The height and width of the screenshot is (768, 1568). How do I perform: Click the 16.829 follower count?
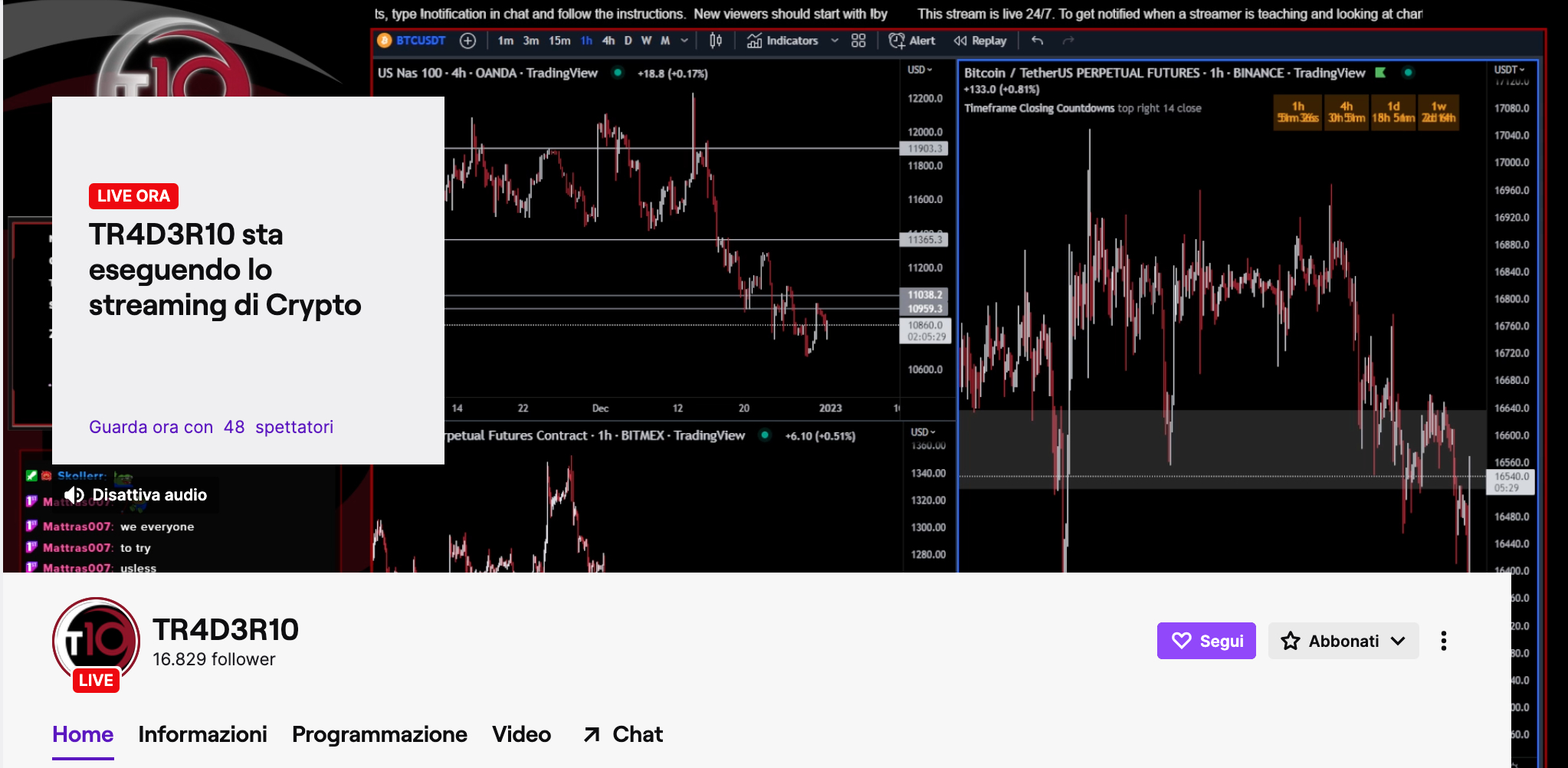(214, 659)
